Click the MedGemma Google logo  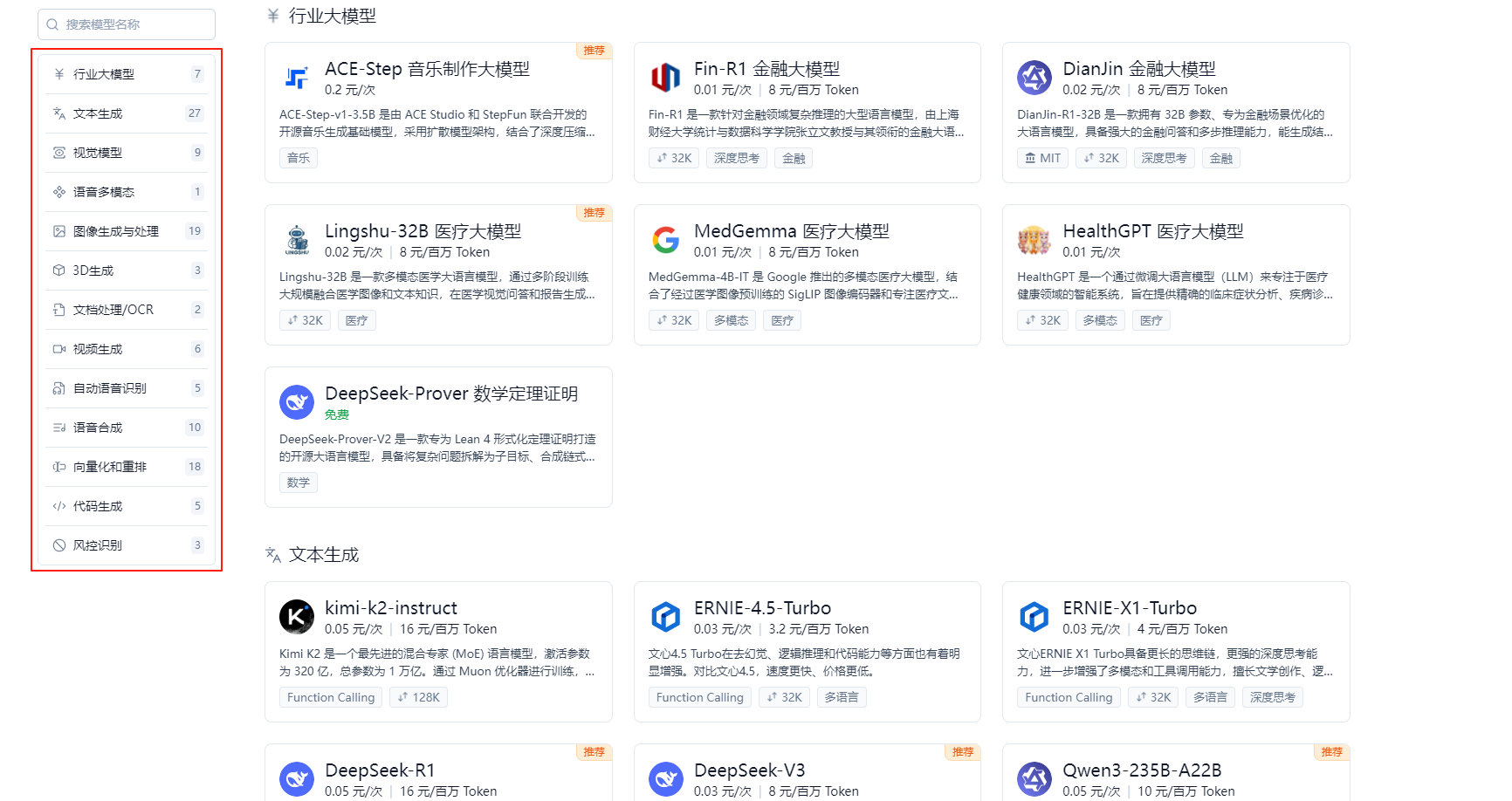[666, 240]
